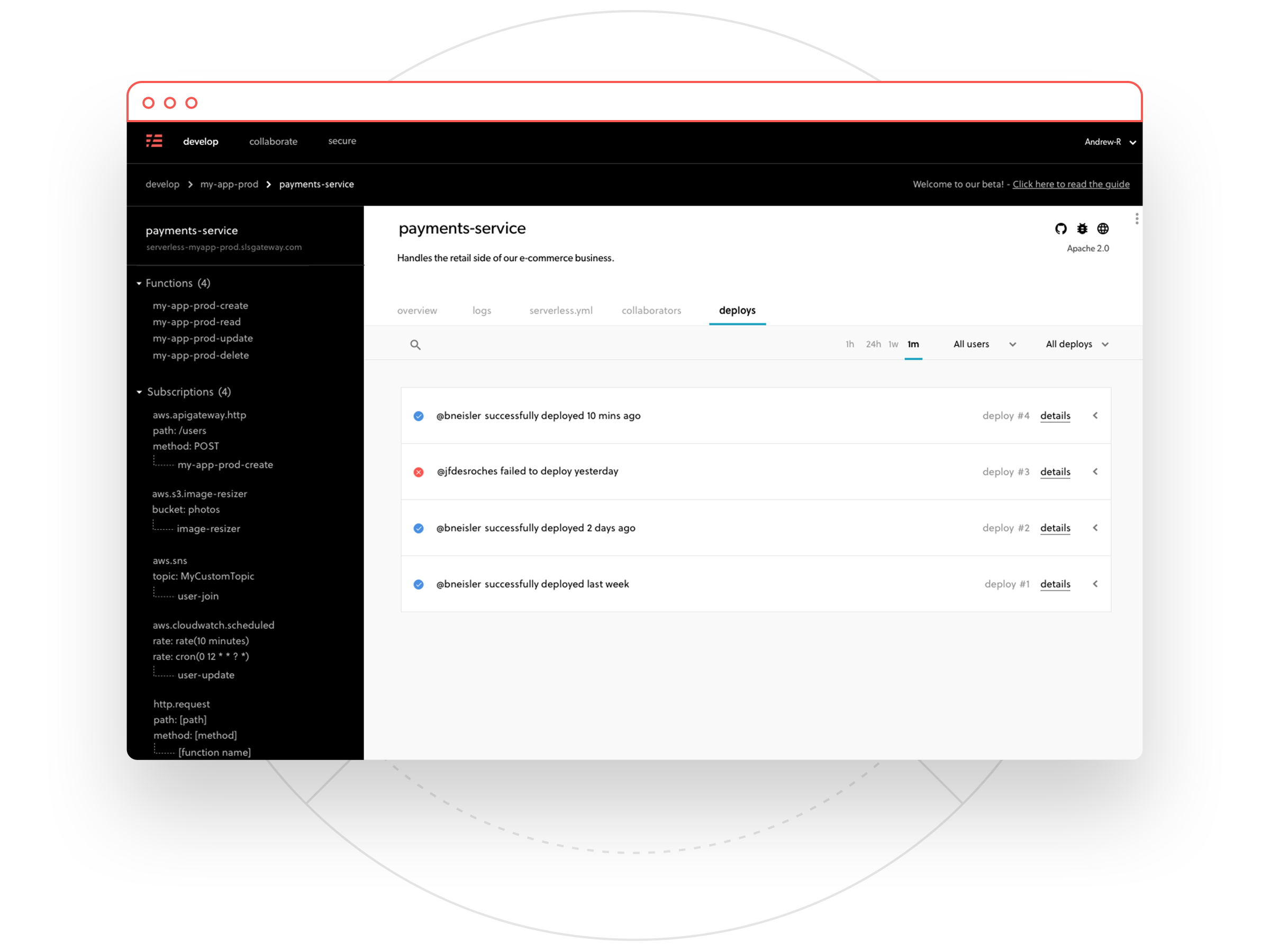Click the Serverless logo icon
Viewport: 1270px width, 952px height.
tap(154, 141)
